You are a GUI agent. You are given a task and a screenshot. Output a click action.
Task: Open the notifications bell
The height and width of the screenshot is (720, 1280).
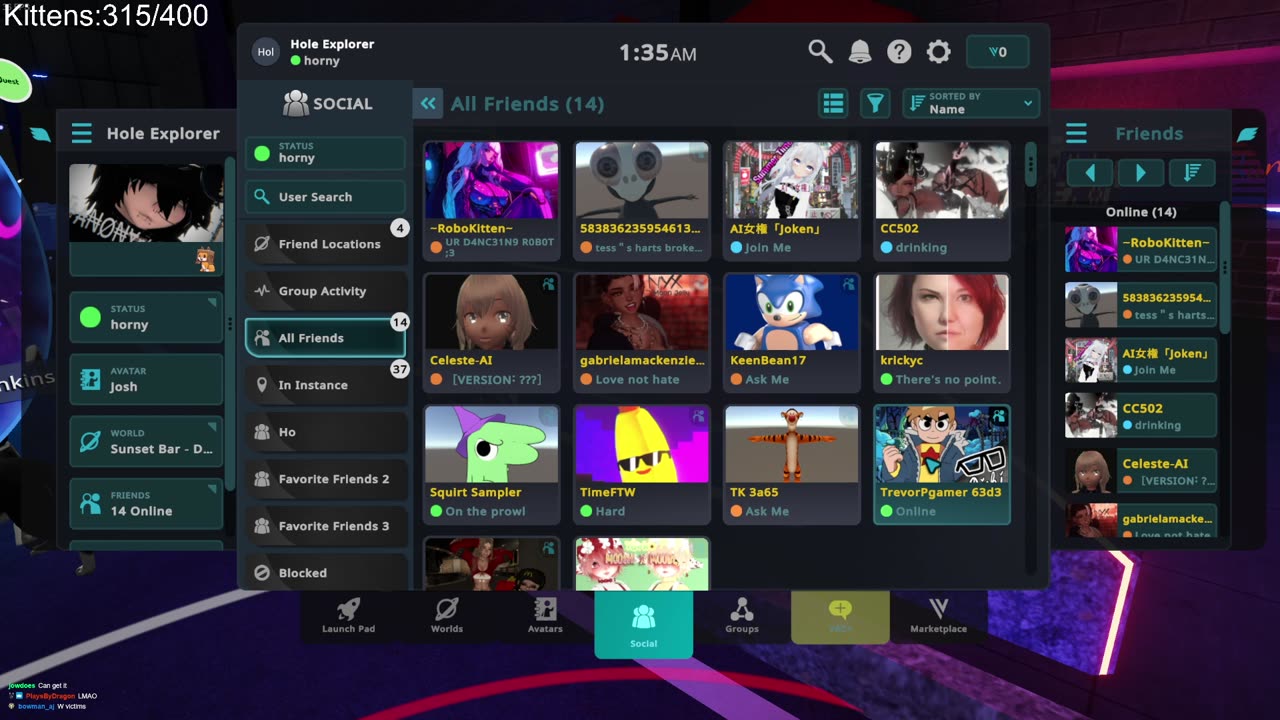(860, 52)
